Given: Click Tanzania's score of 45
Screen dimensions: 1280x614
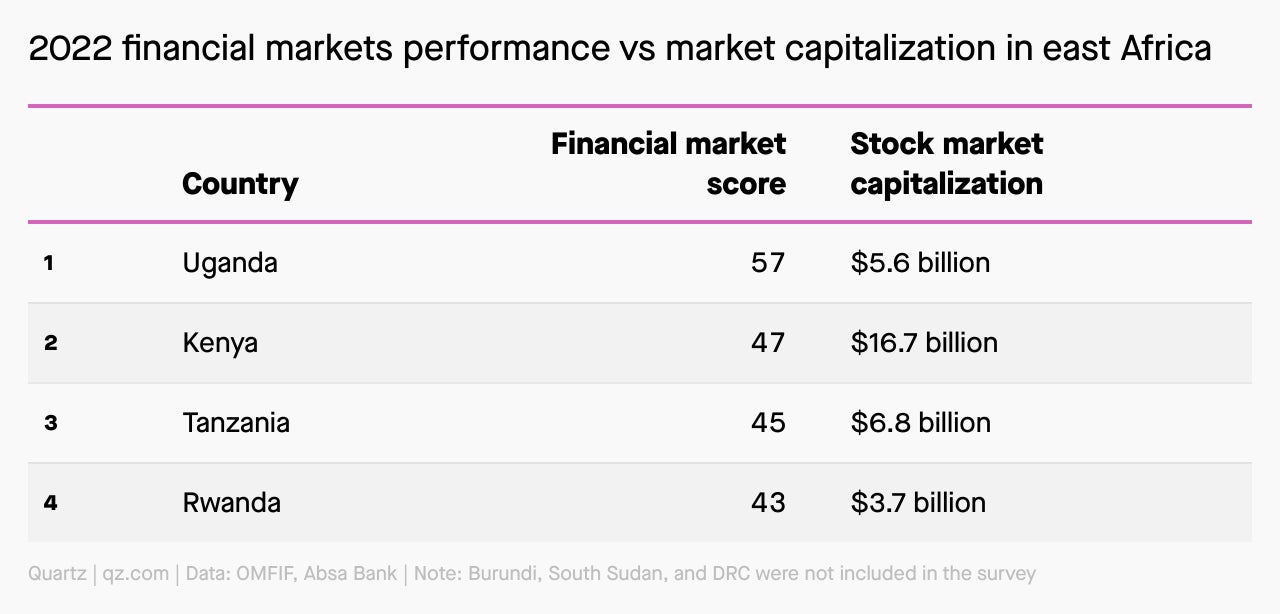Looking at the screenshot, I should (768, 422).
